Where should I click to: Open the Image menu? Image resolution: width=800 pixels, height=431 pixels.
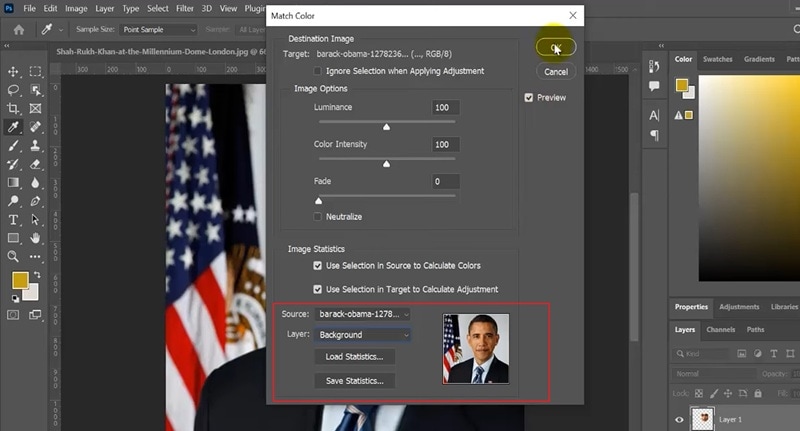(76, 9)
